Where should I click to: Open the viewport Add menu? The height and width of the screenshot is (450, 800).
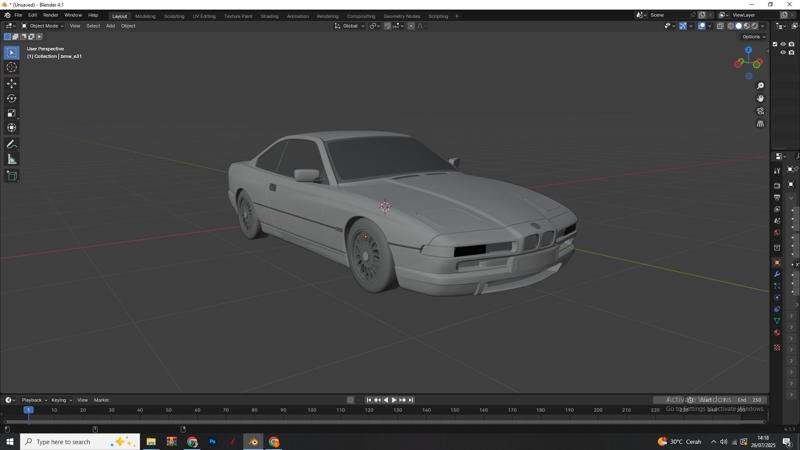110,26
